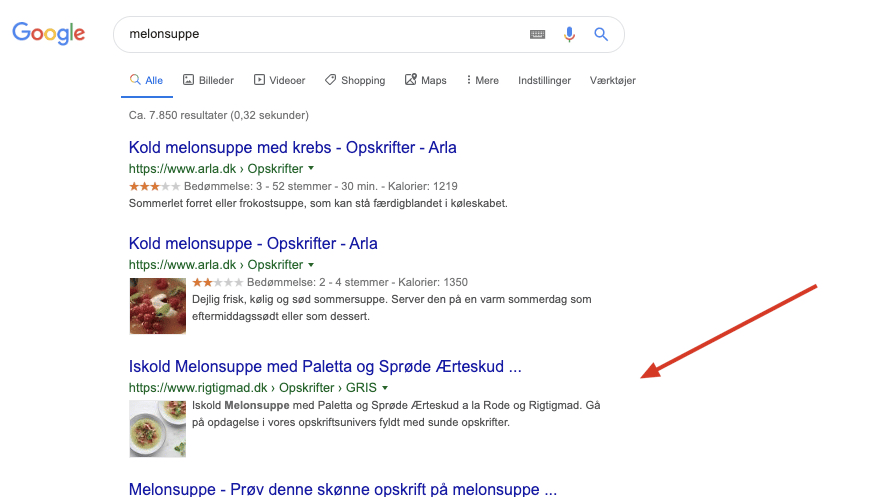Screen dimensions: 884x497
Task: Open the Shopping tab
Action: (355, 80)
